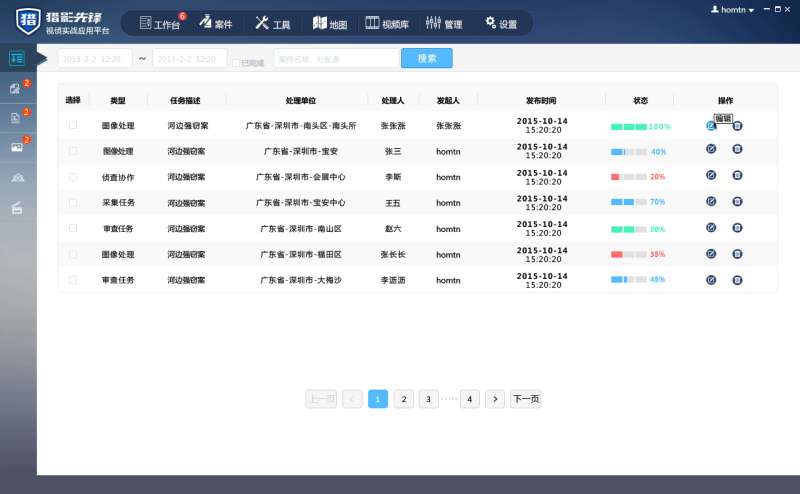Image resolution: width=800 pixels, height=494 pixels.
Task: Click the delete icon in the 张三 row
Action: (x=737, y=149)
